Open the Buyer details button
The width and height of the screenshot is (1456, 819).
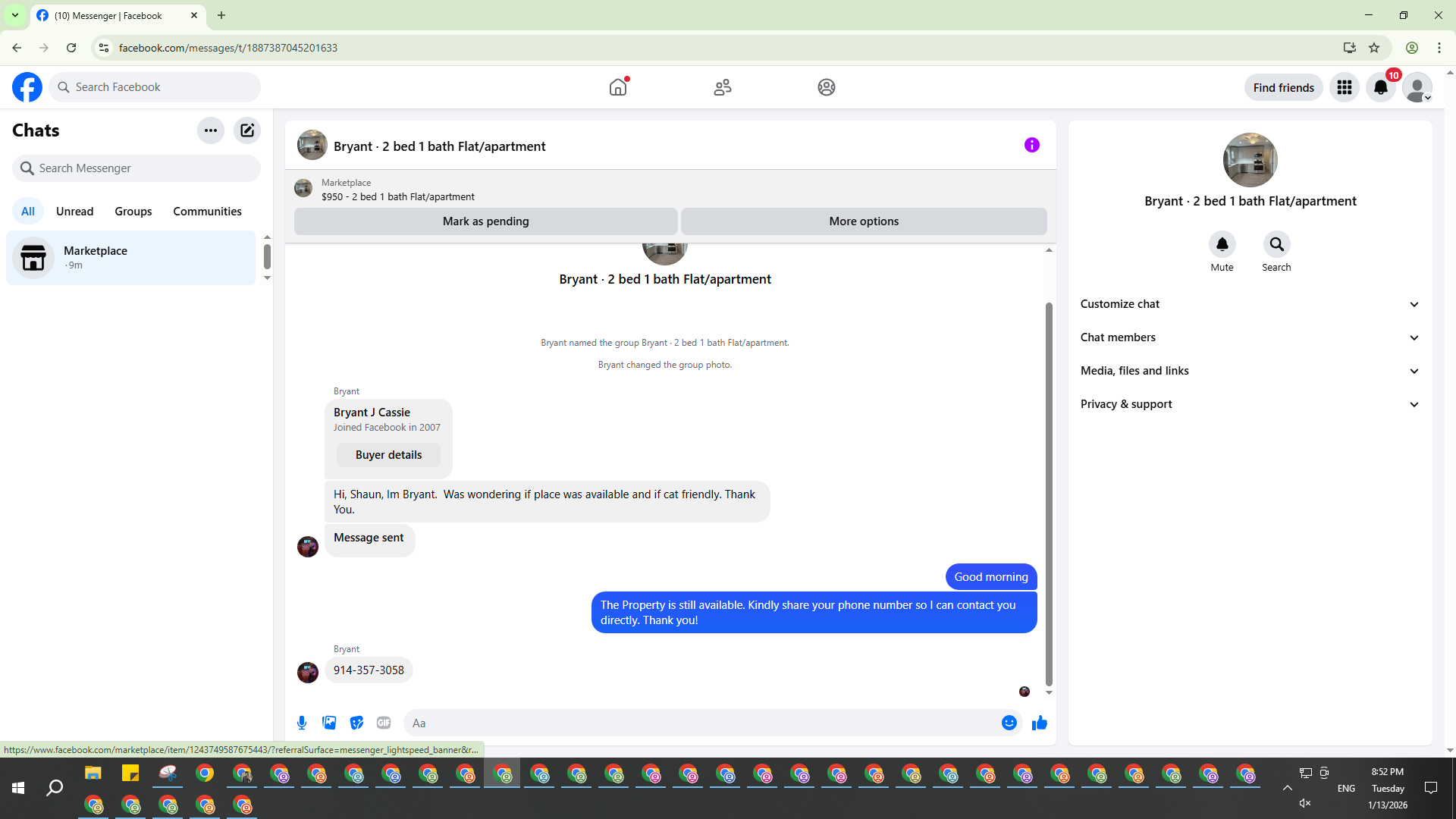(x=388, y=455)
